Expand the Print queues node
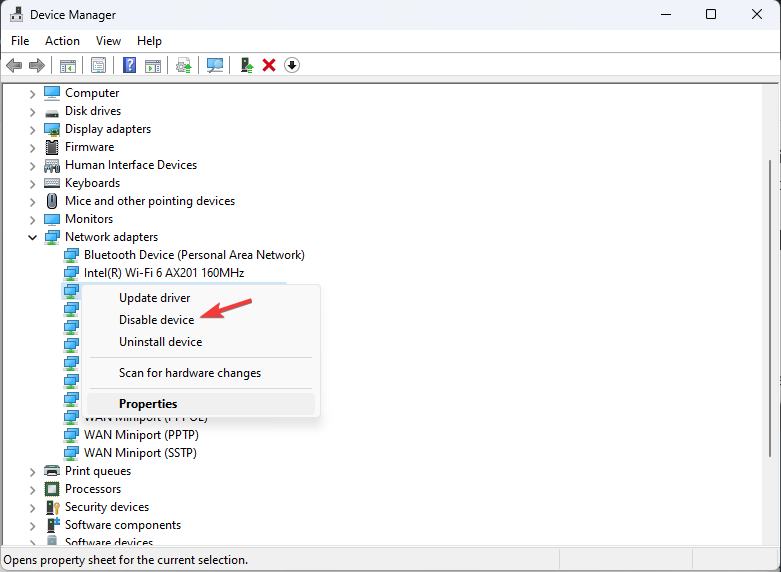 point(32,471)
